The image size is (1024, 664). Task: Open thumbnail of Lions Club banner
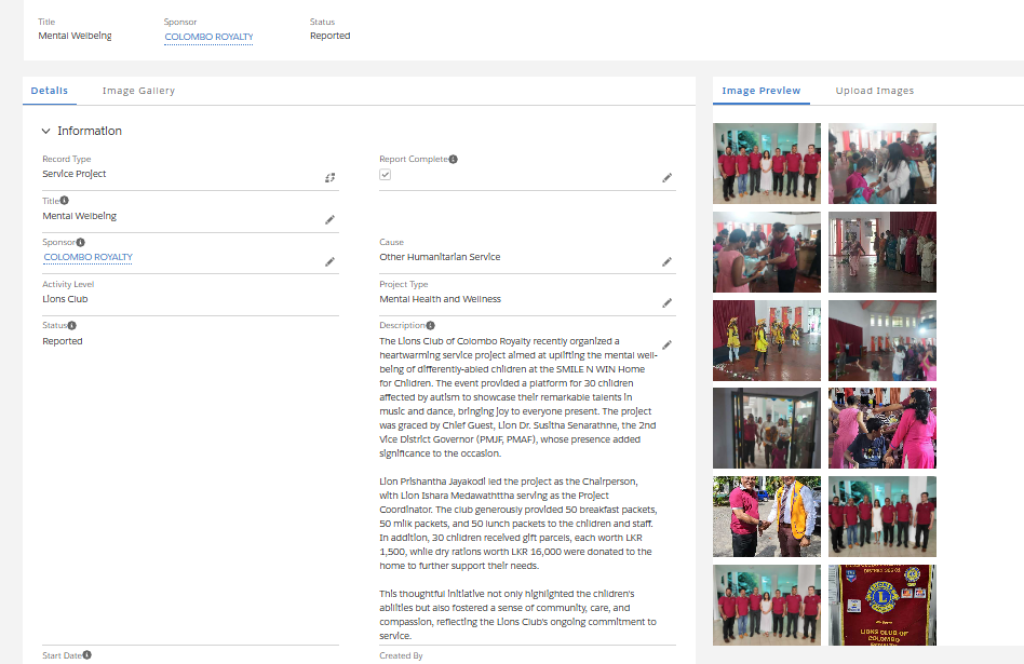tap(882, 605)
